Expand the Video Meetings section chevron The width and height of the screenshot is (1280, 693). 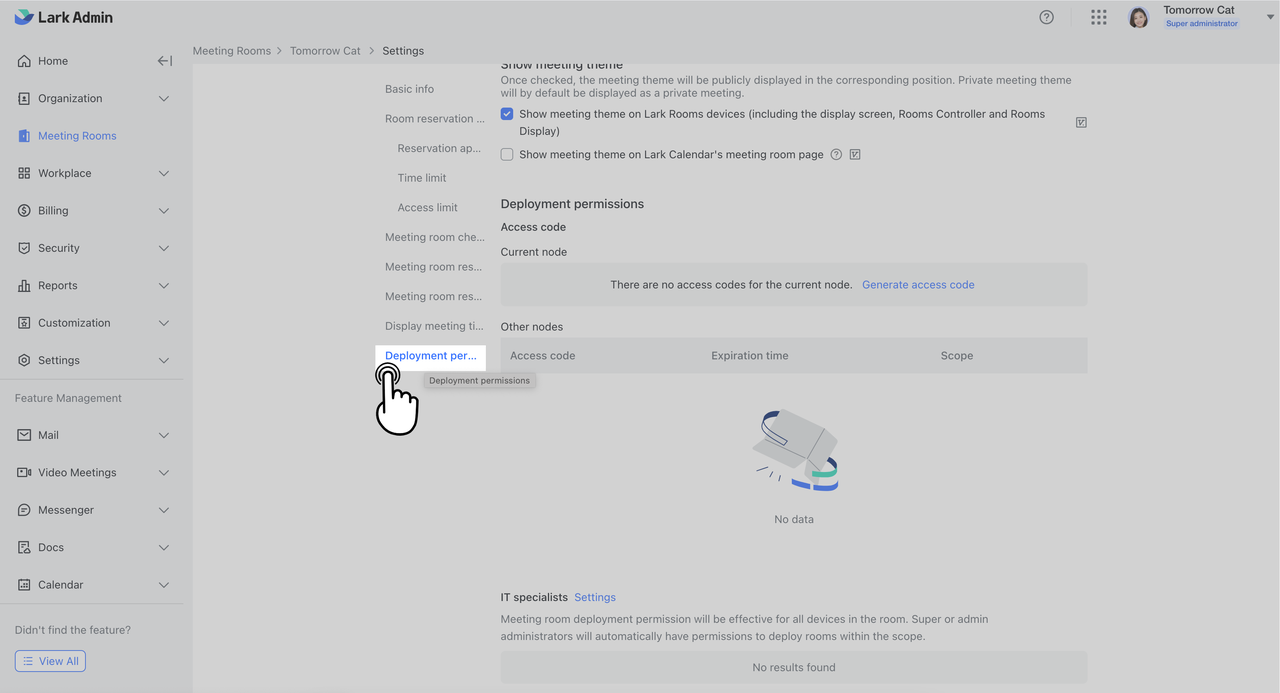click(164, 473)
